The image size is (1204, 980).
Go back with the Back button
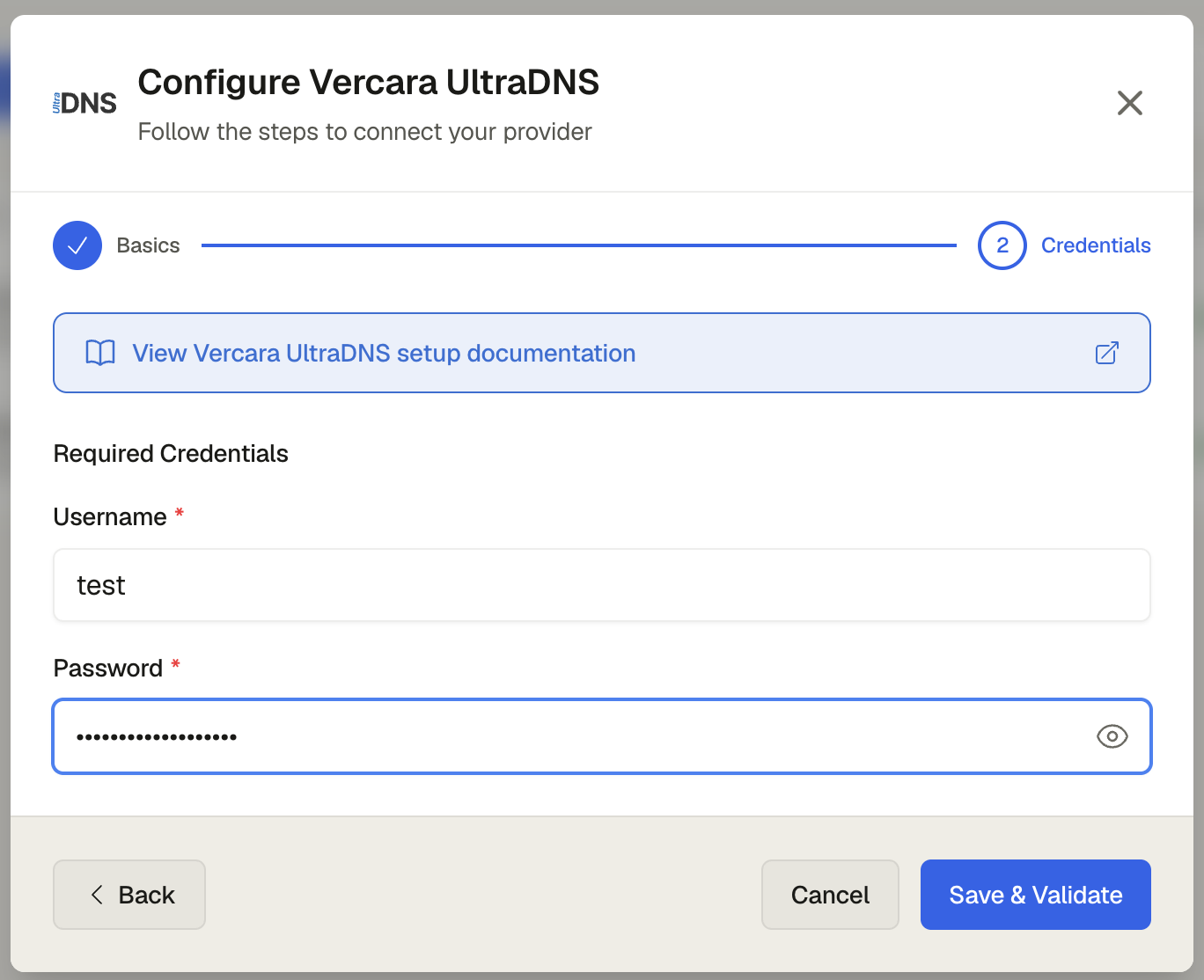129,895
